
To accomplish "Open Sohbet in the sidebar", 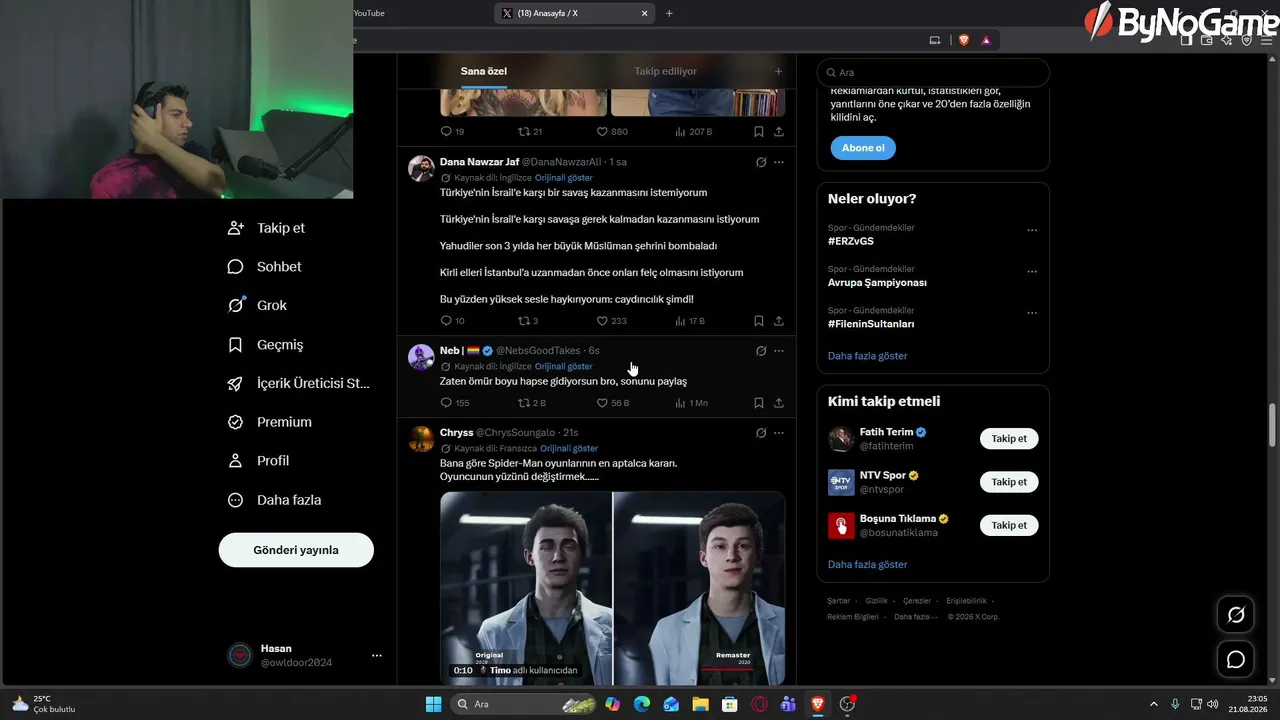I will pos(265,267).
